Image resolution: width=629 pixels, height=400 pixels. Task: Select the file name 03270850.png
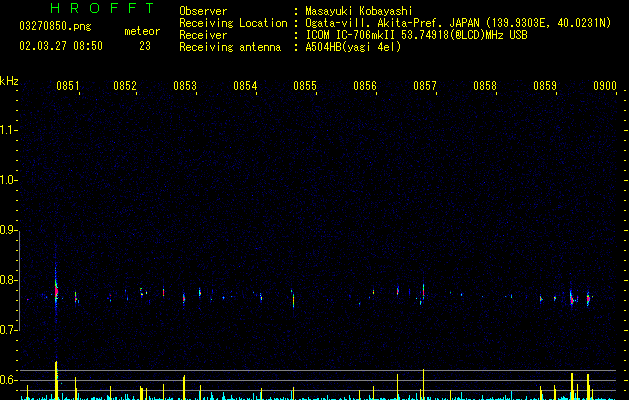point(55,26)
